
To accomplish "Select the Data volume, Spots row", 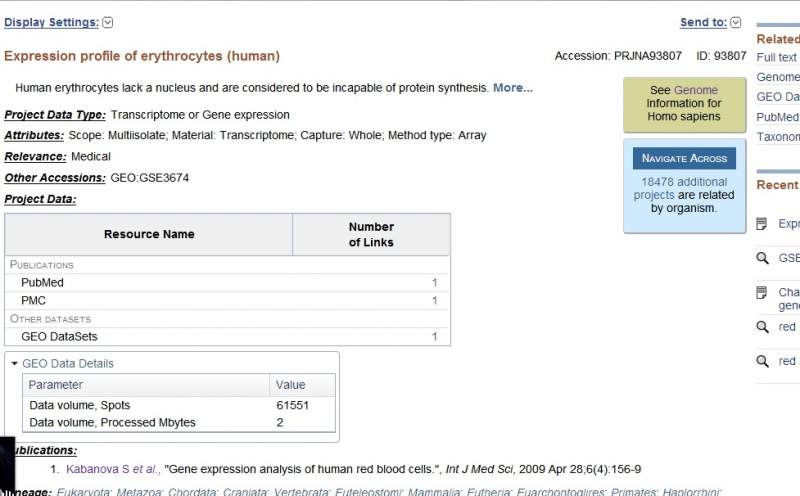I will tap(179, 405).
